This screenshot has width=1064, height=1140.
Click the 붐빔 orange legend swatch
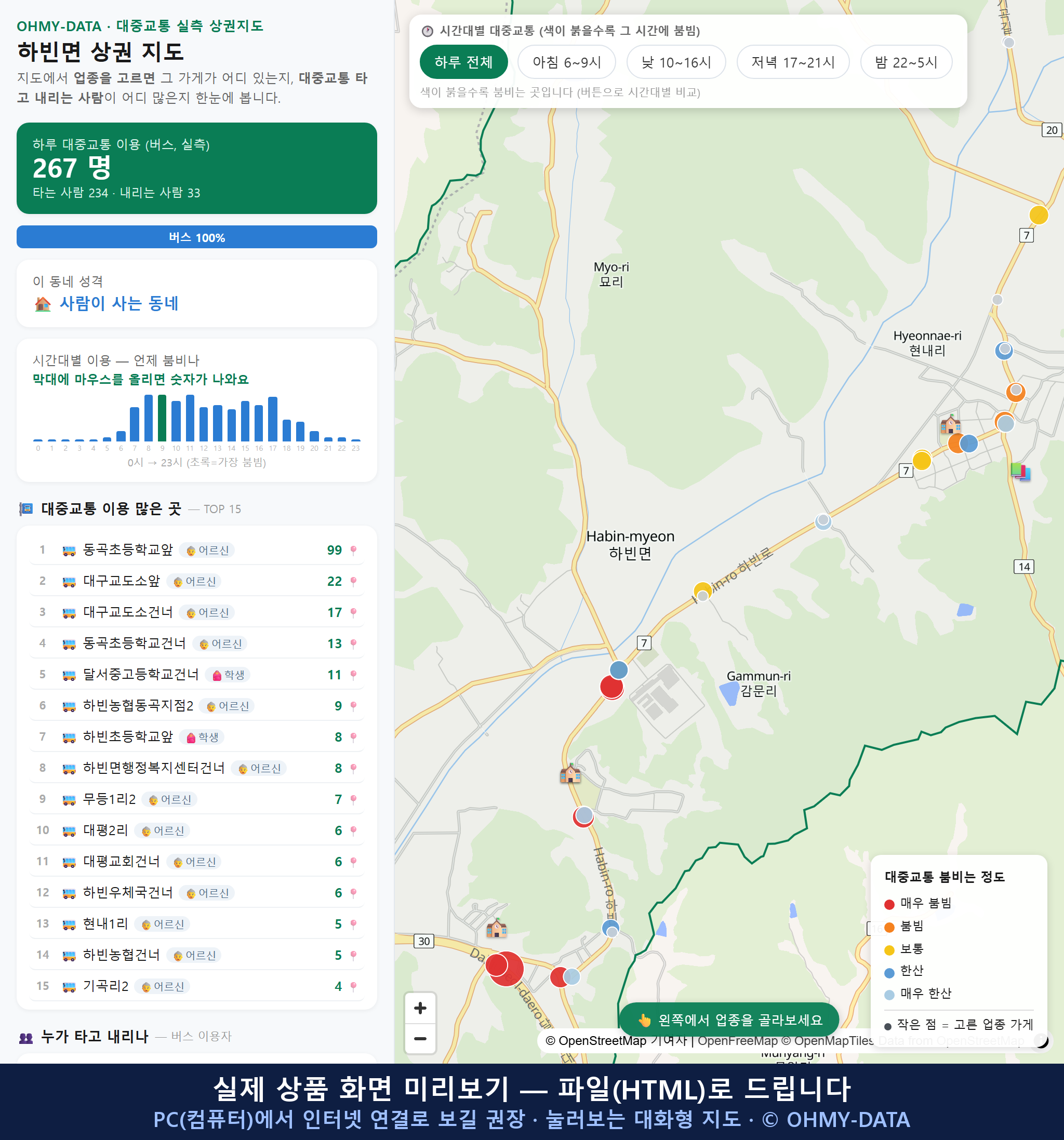click(889, 927)
